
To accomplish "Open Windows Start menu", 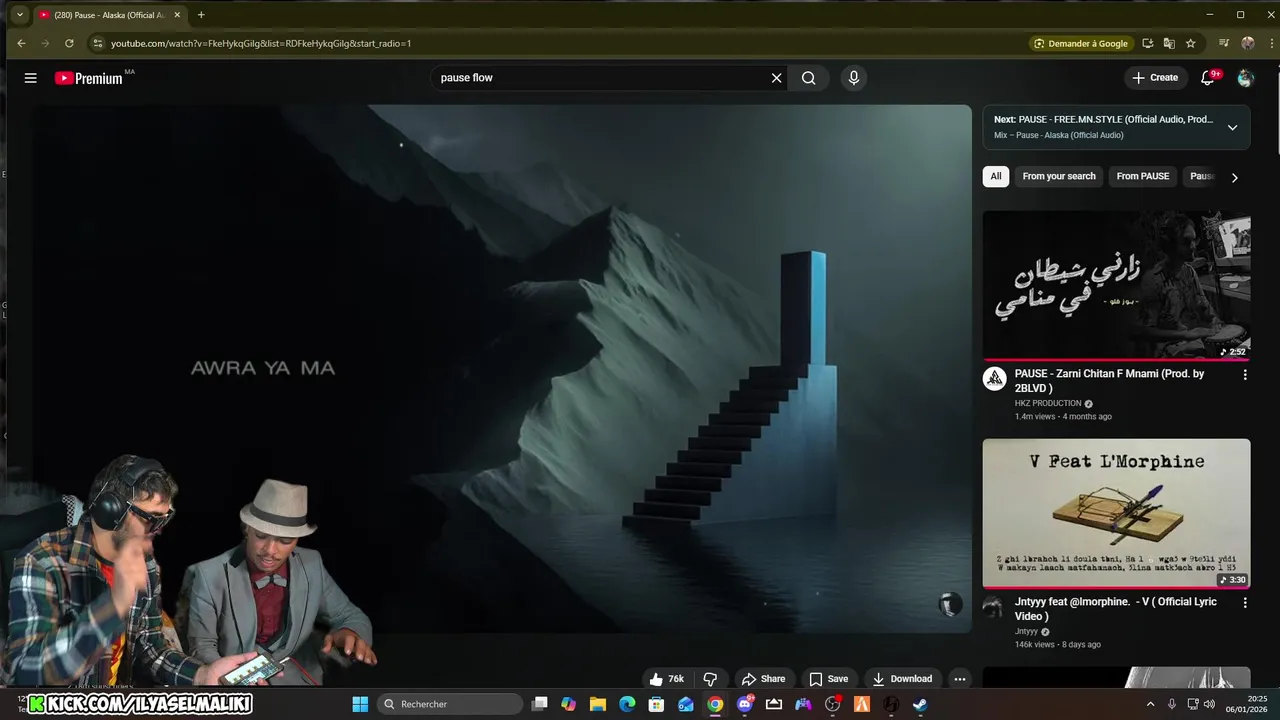I will tap(360, 704).
